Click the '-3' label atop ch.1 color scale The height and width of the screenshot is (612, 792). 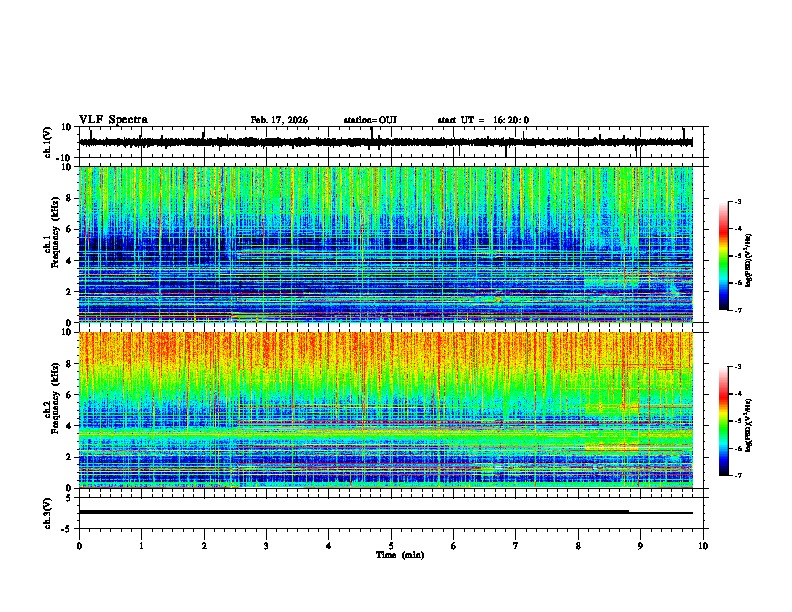(738, 201)
